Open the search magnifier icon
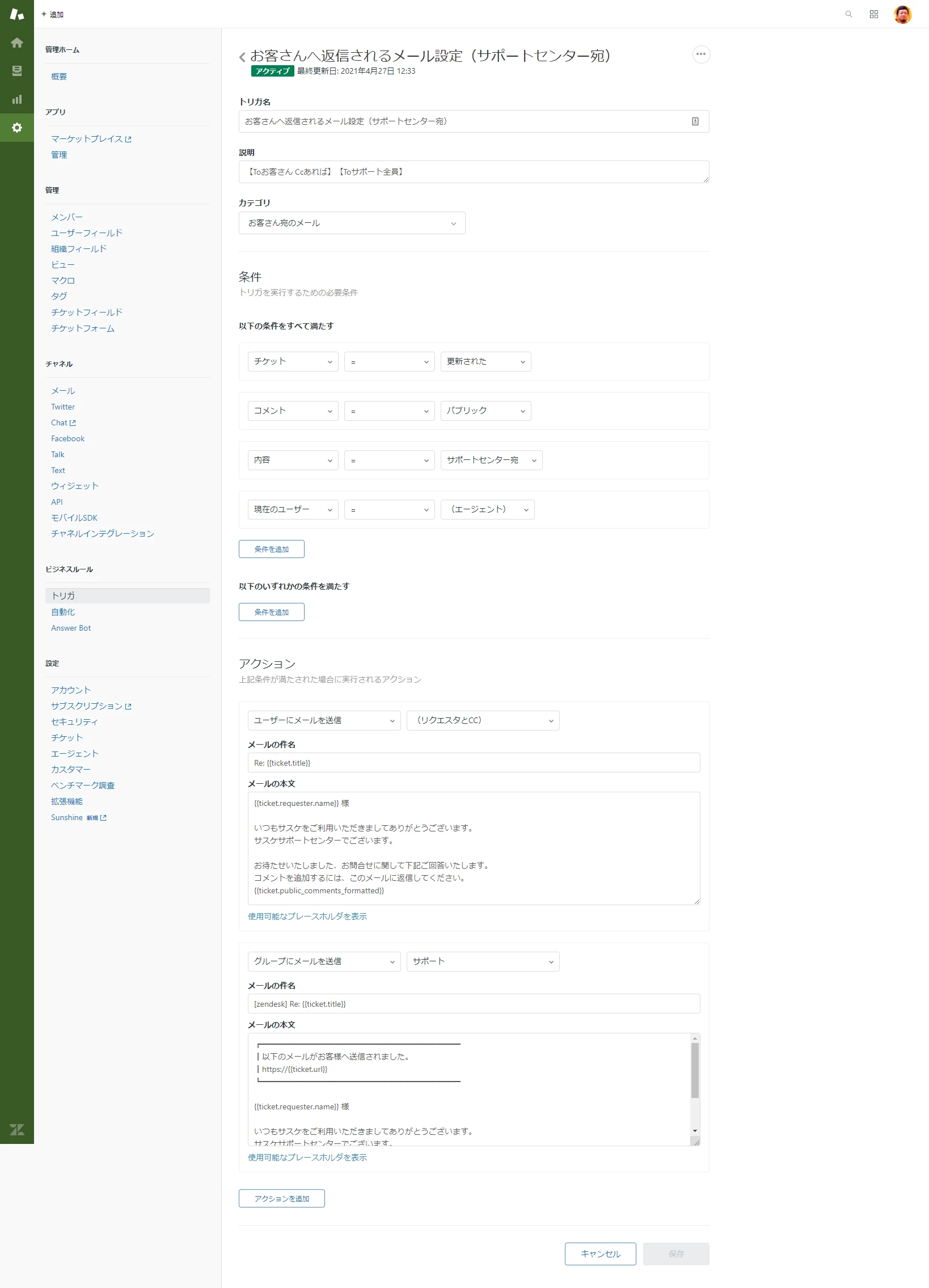The image size is (929, 1288). pos(848,14)
